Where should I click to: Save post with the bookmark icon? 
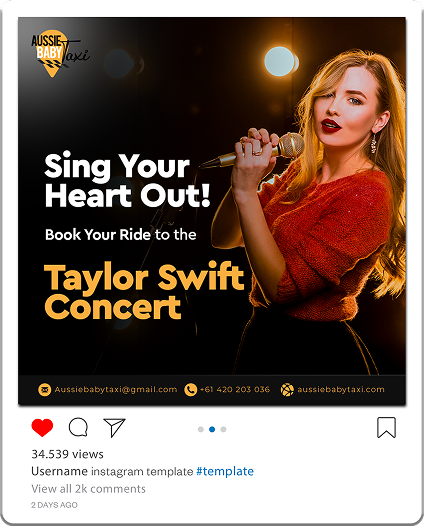point(386,427)
